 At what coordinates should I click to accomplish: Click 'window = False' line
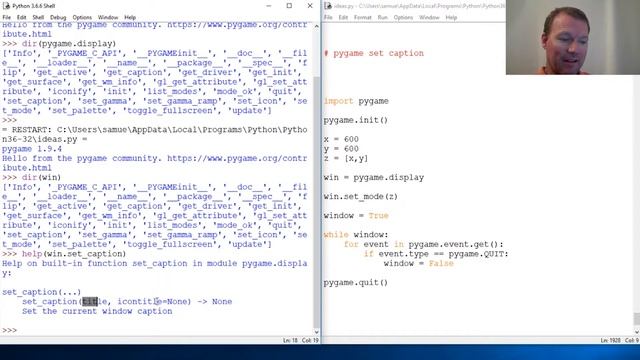coord(419,264)
